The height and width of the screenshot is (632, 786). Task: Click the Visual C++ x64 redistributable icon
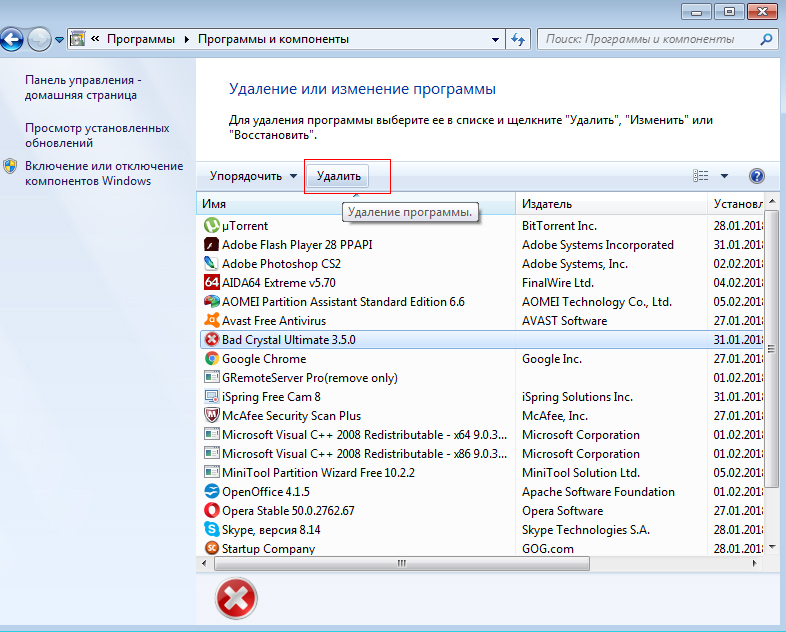click(212, 435)
